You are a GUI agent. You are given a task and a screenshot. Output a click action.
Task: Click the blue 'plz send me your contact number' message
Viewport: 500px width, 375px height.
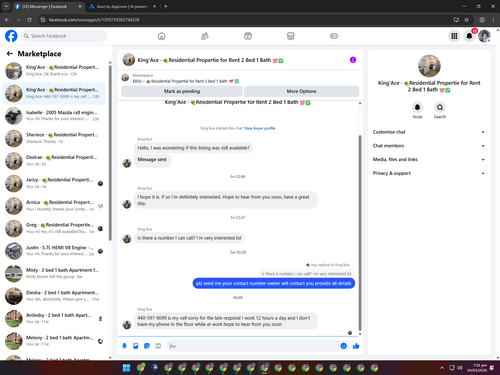coord(274,283)
